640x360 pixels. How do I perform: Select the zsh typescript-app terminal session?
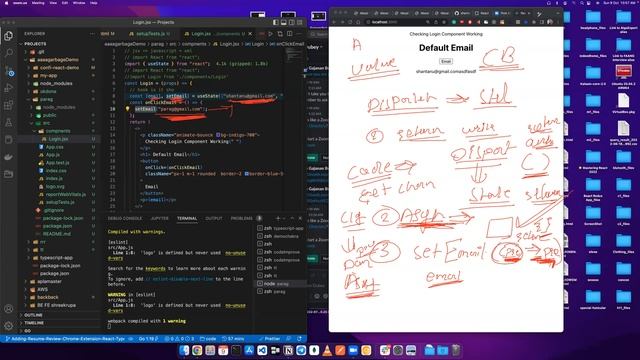tap(279, 228)
